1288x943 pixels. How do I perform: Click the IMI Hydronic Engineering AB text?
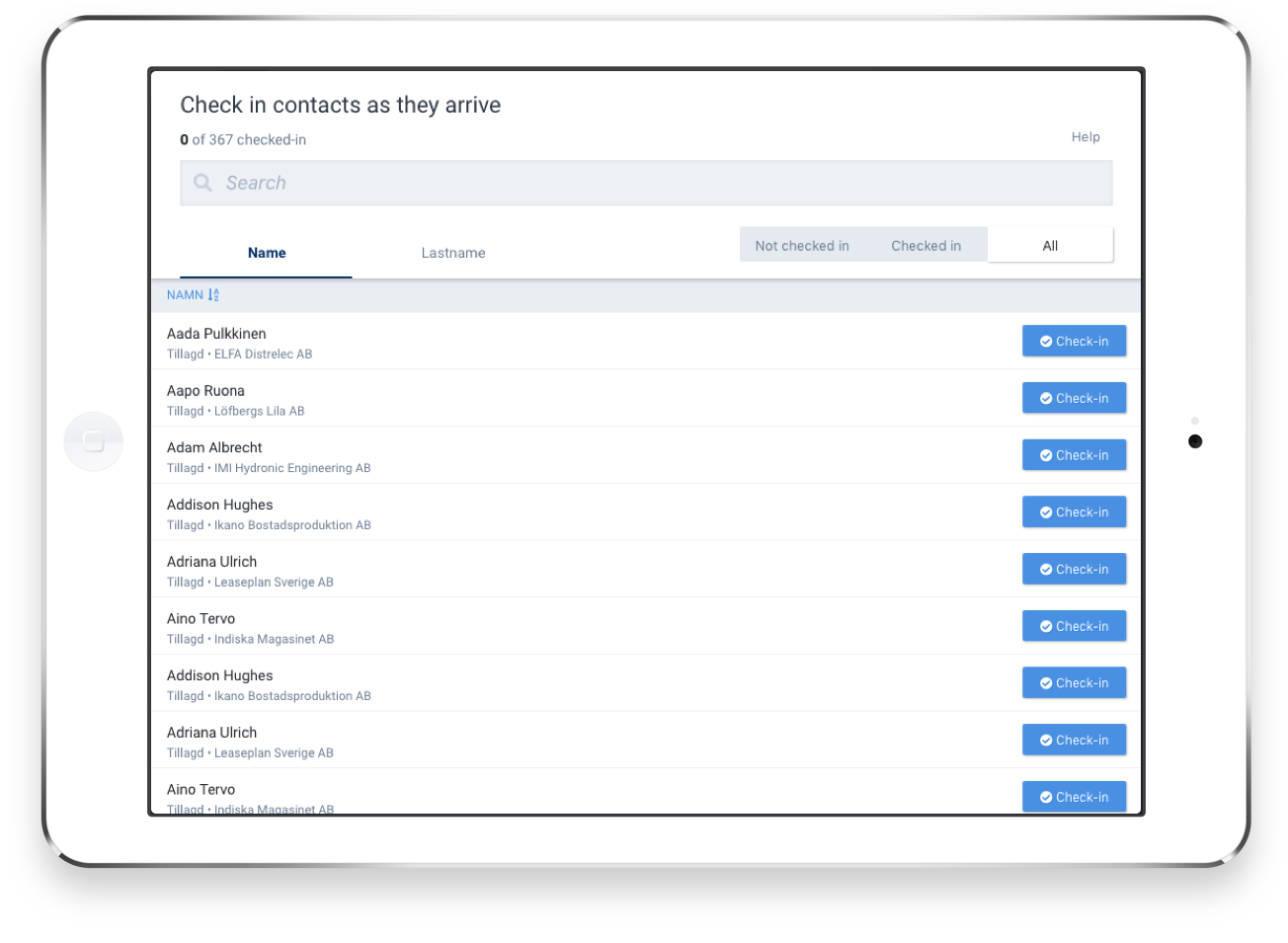292,469
